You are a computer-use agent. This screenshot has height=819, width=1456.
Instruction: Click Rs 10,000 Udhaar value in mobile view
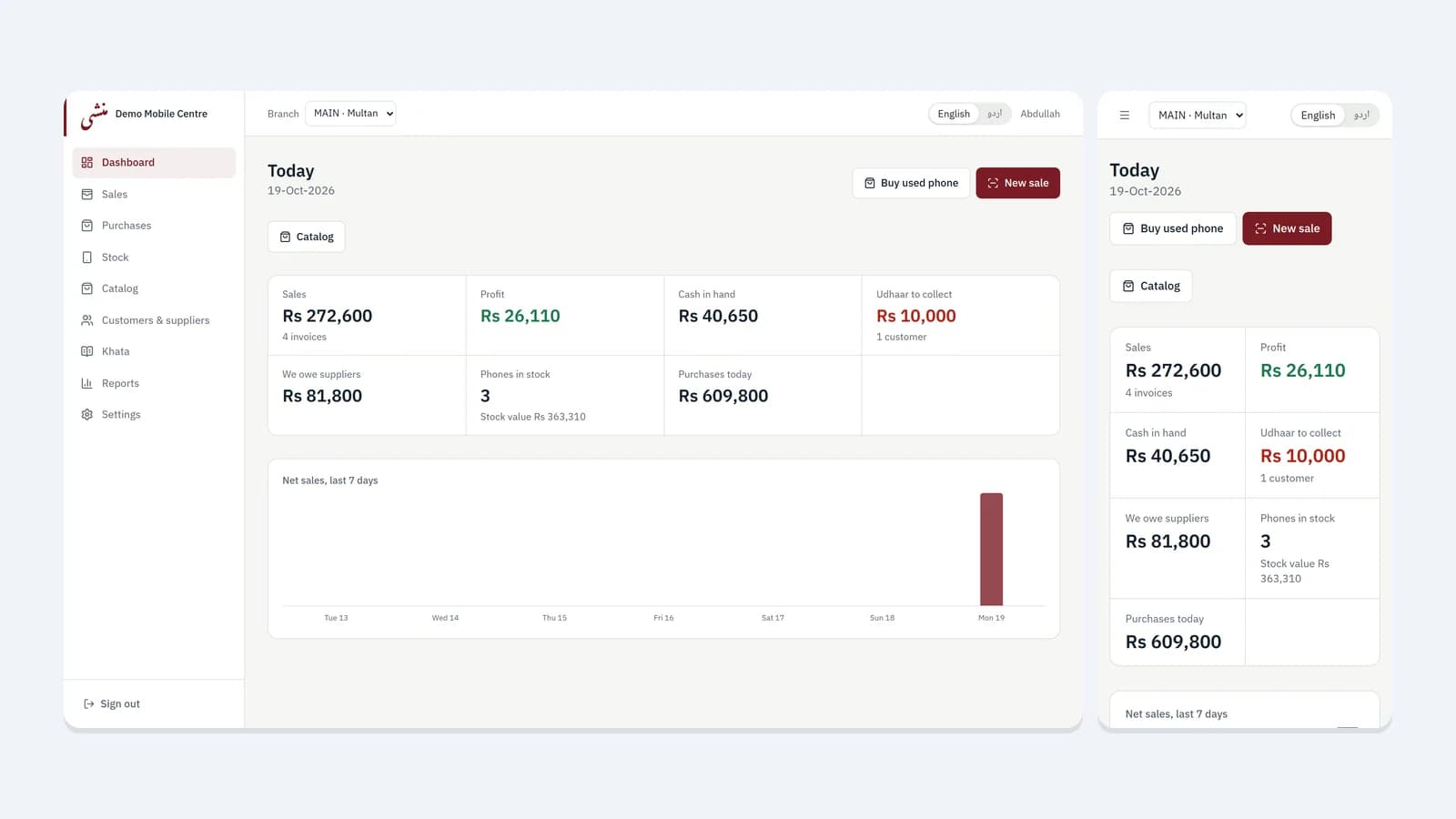[1302, 457]
